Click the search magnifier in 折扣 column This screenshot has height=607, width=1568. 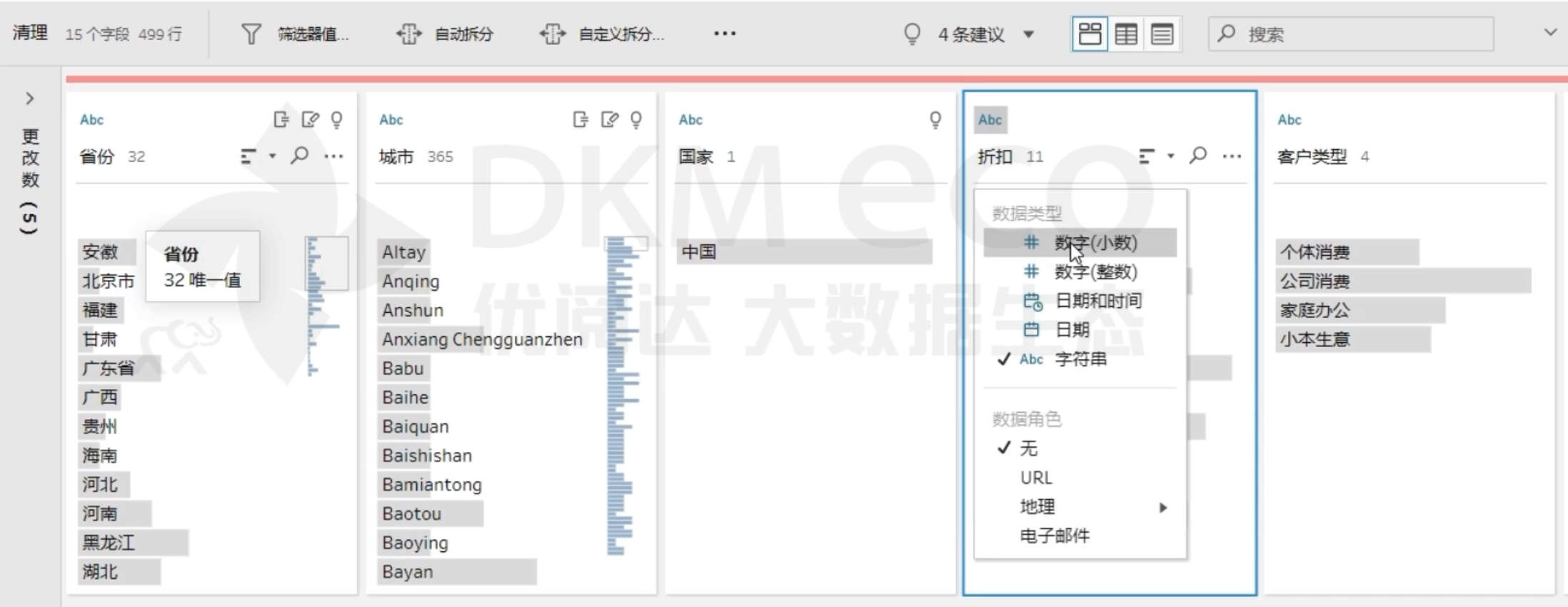point(1198,155)
